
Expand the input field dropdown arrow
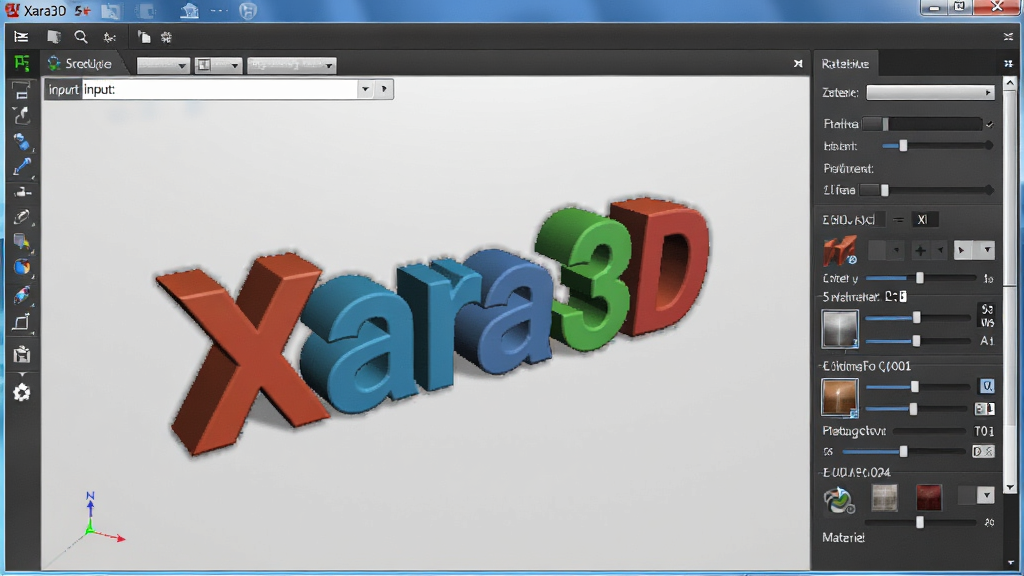pos(365,89)
